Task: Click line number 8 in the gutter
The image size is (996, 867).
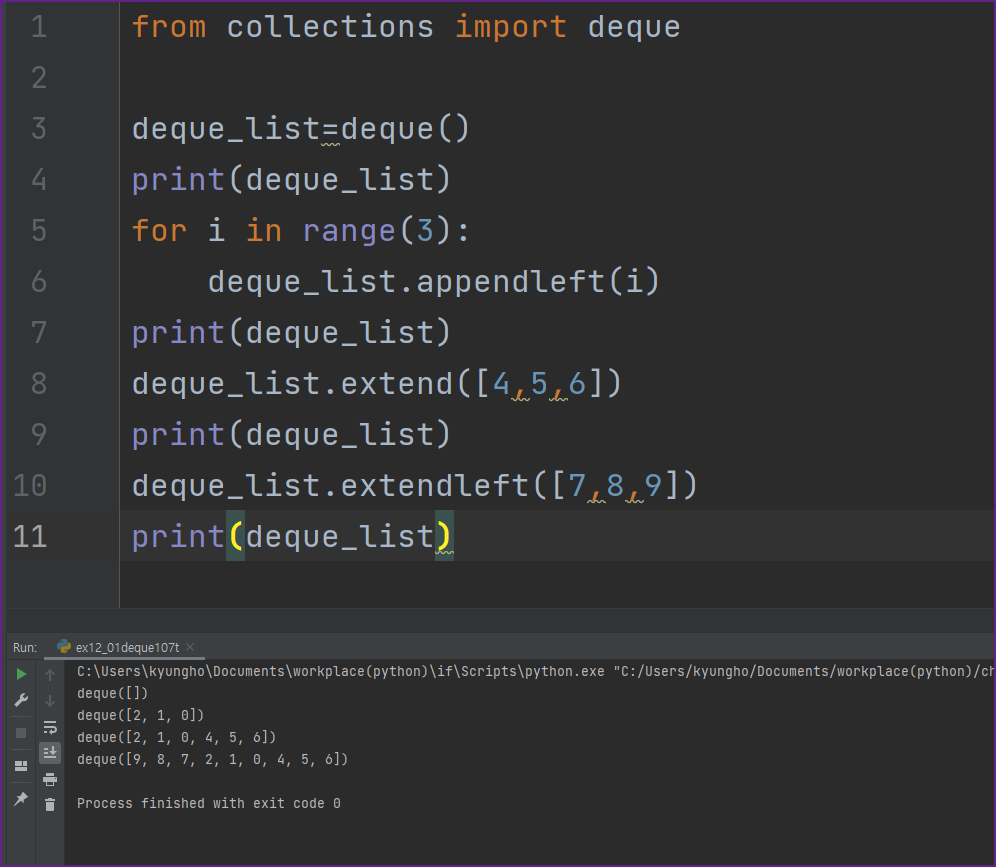Action: tap(38, 383)
